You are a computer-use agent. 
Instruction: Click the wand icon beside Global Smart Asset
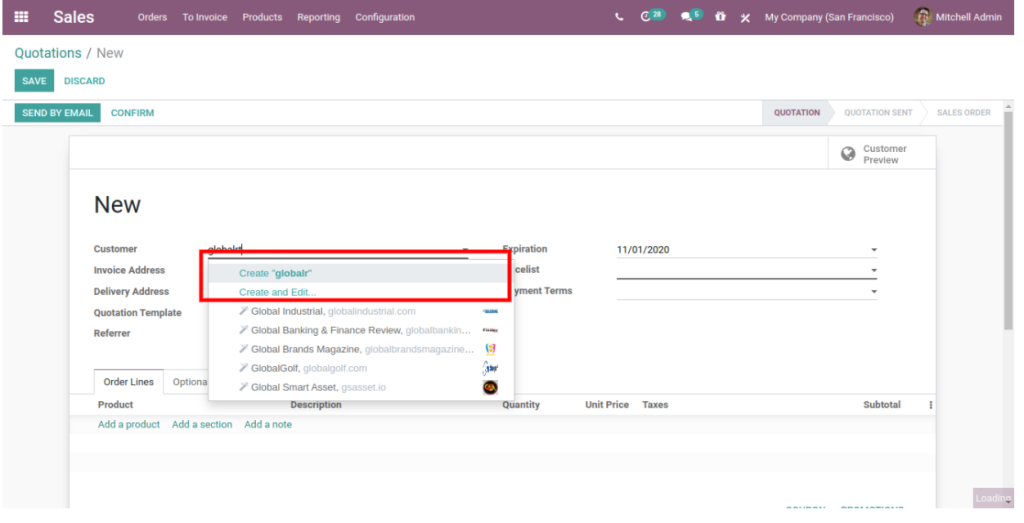244,387
